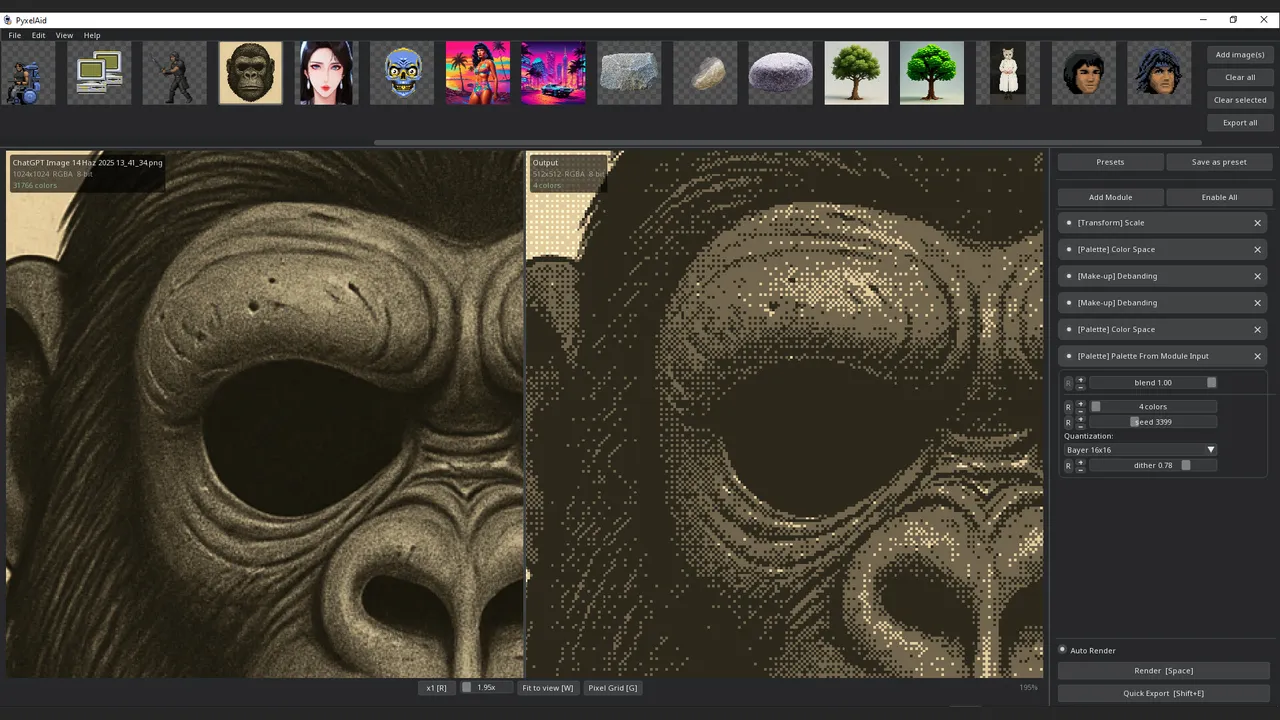Screen dimensions: 1280x720
Task: Select the ninja soldier thumbnail
Action: tap(175, 73)
